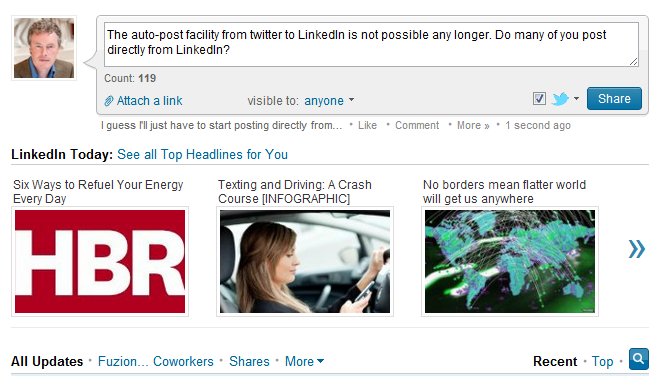This screenshot has height=376, width=665.
Task: Open the 'visible to: anyone' dropdown
Action: coord(329,100)
